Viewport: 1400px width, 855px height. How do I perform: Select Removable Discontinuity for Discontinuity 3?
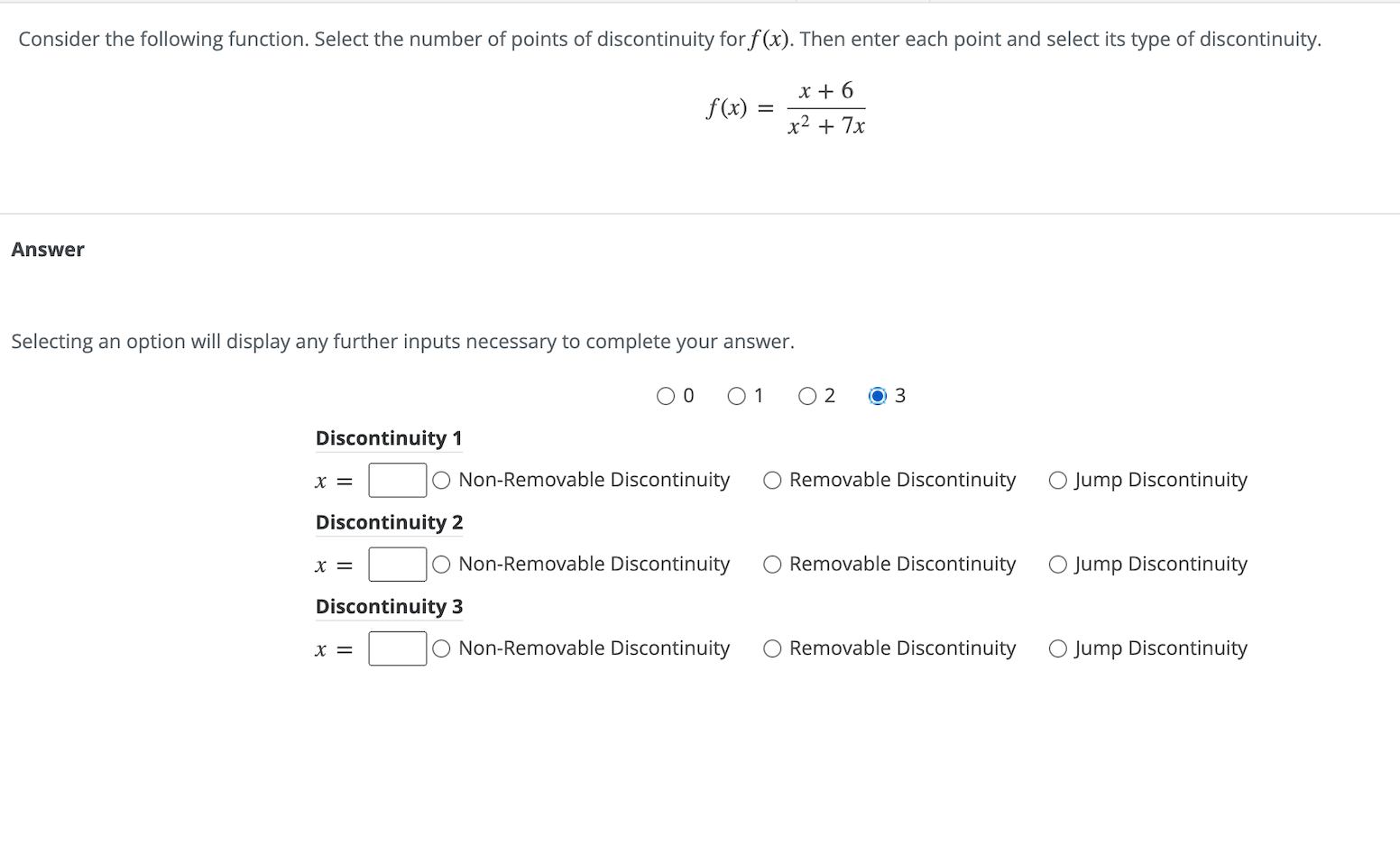pyautogui.click(x=772, y=648)
